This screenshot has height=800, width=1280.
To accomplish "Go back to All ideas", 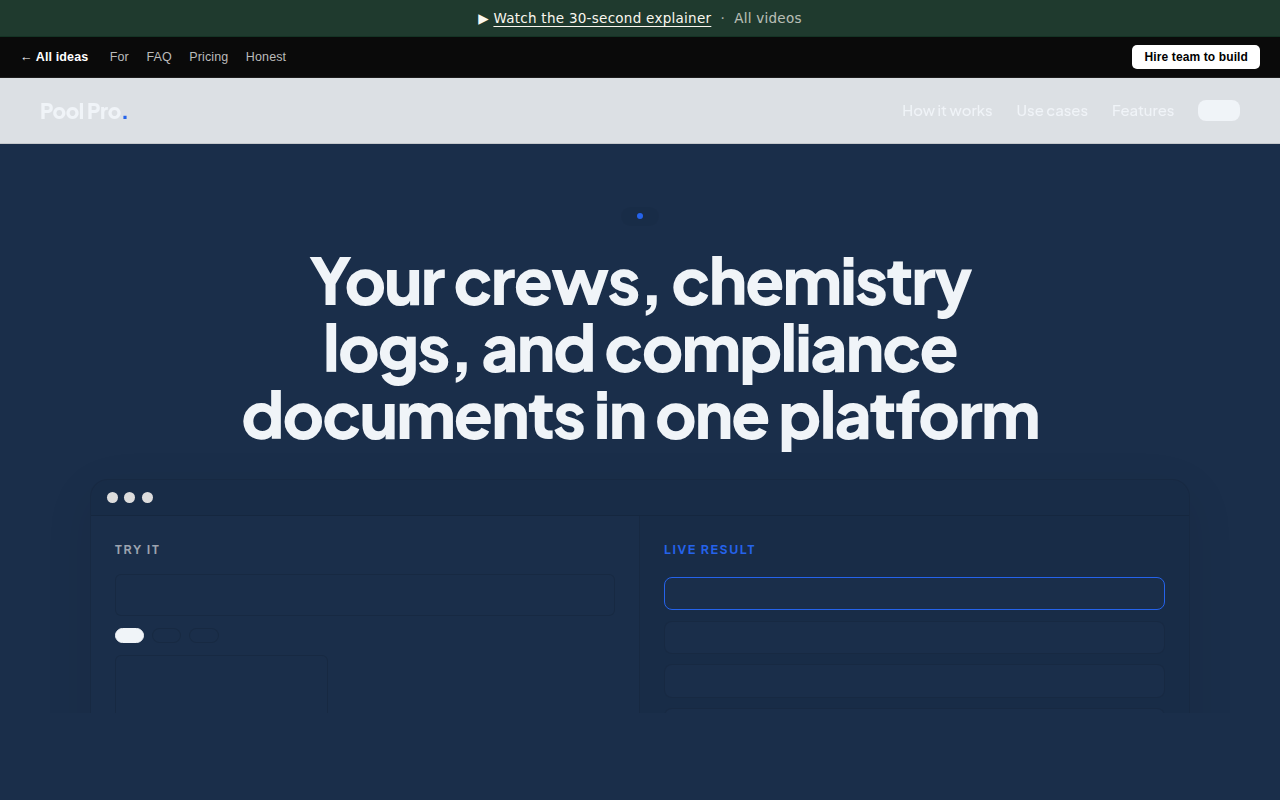I will coord(54,57).
